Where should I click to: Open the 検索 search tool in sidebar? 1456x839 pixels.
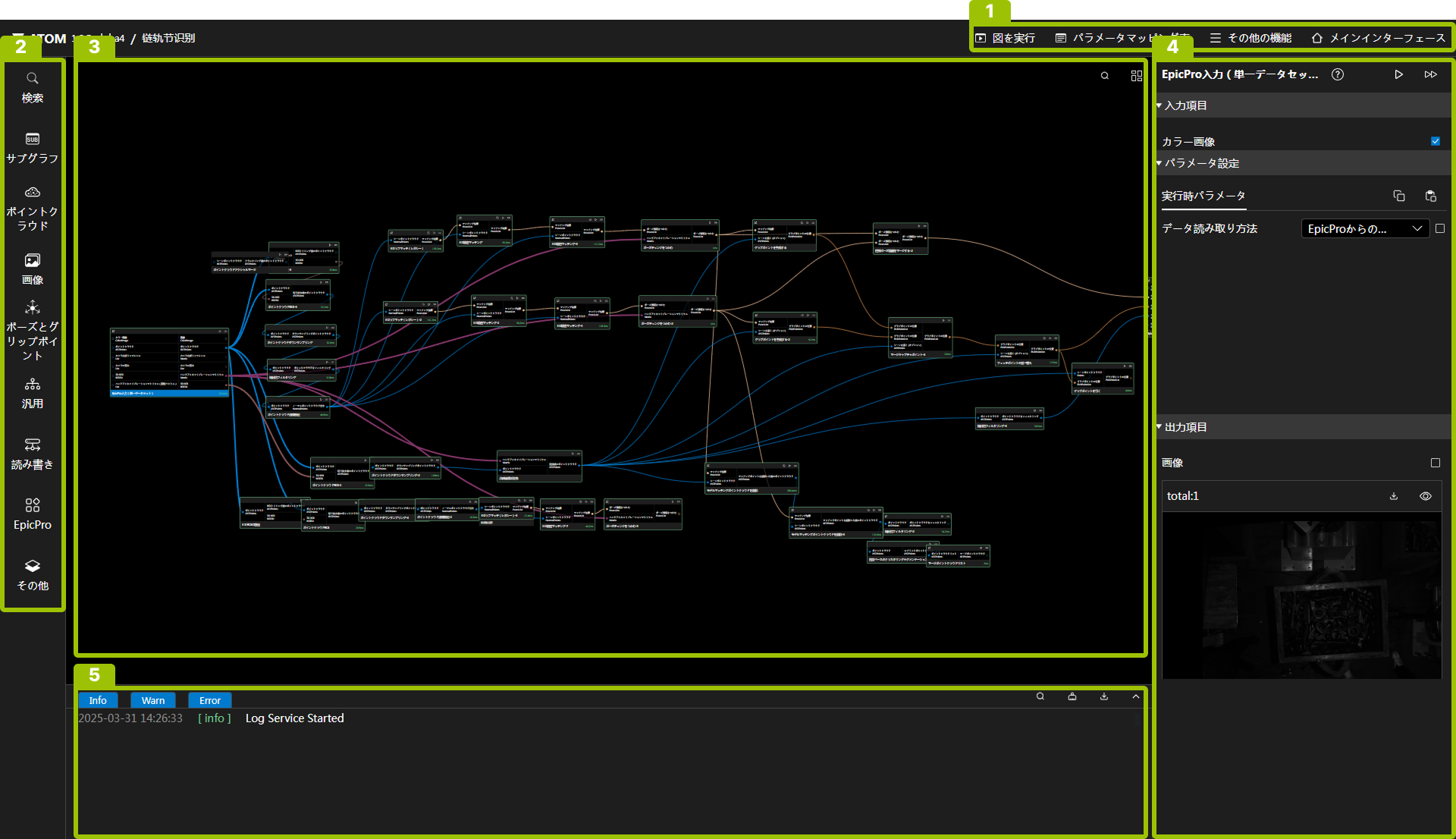tap(32, 87)
